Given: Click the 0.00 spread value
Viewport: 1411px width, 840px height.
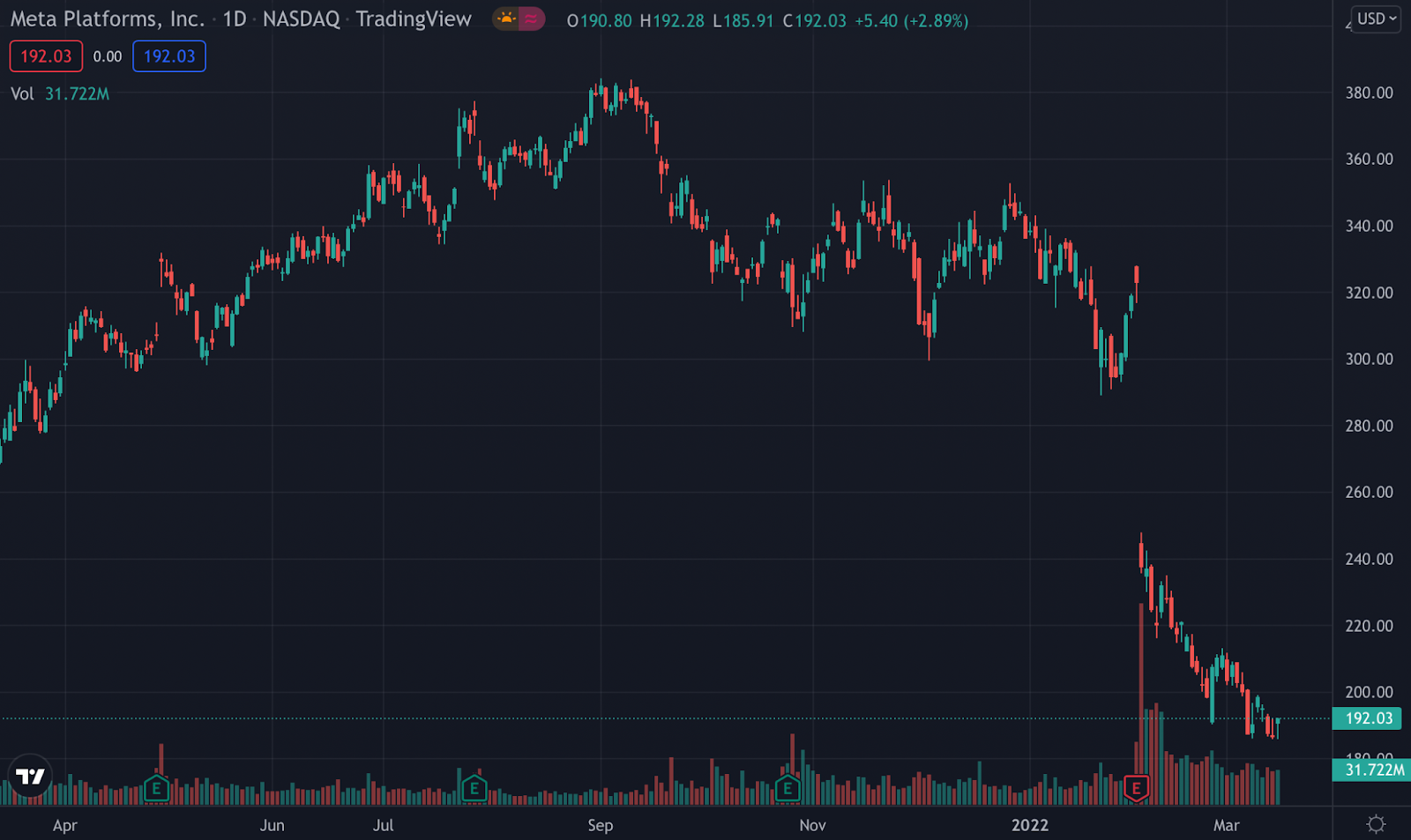Looking at the screenshot, I should pyautogui.click(x=108, y=56).
